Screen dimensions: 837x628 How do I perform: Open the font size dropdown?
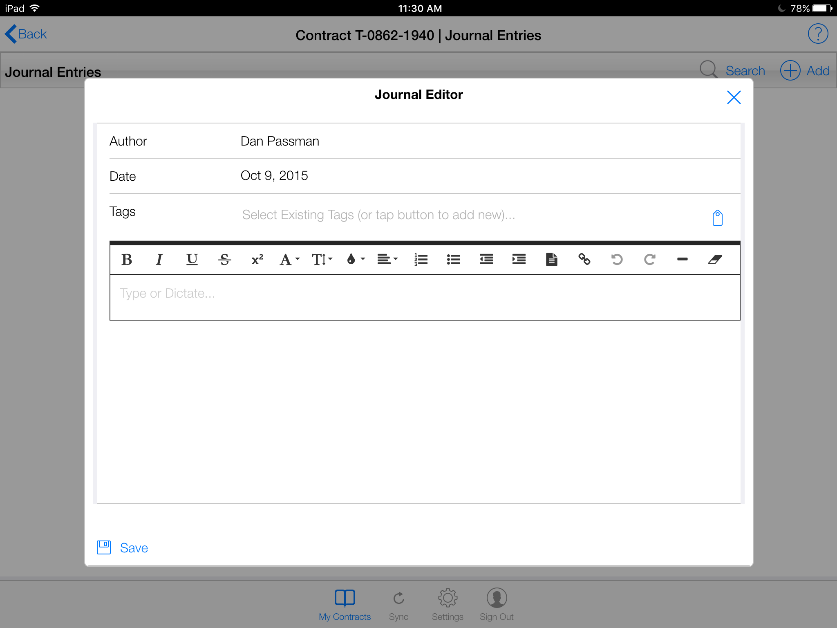click(x=322, y=260)
